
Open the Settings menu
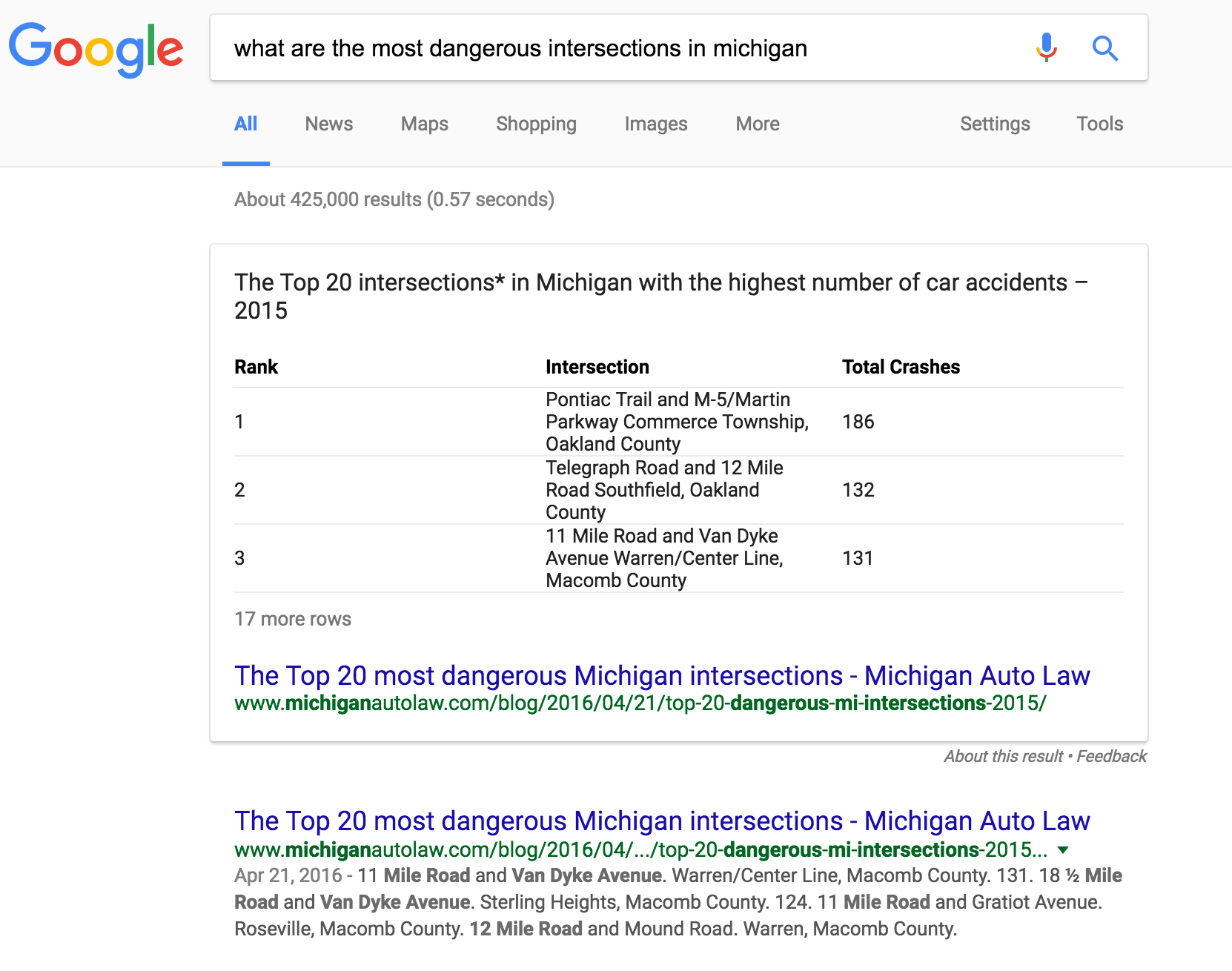tap(995, 124)
